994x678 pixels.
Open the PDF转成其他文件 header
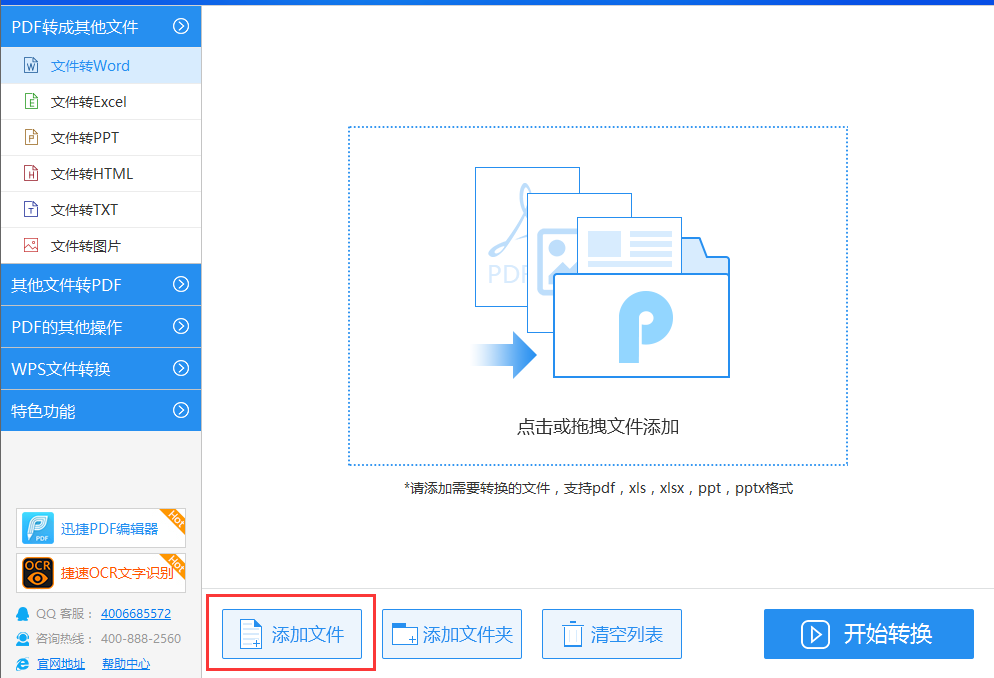point(101,26)
